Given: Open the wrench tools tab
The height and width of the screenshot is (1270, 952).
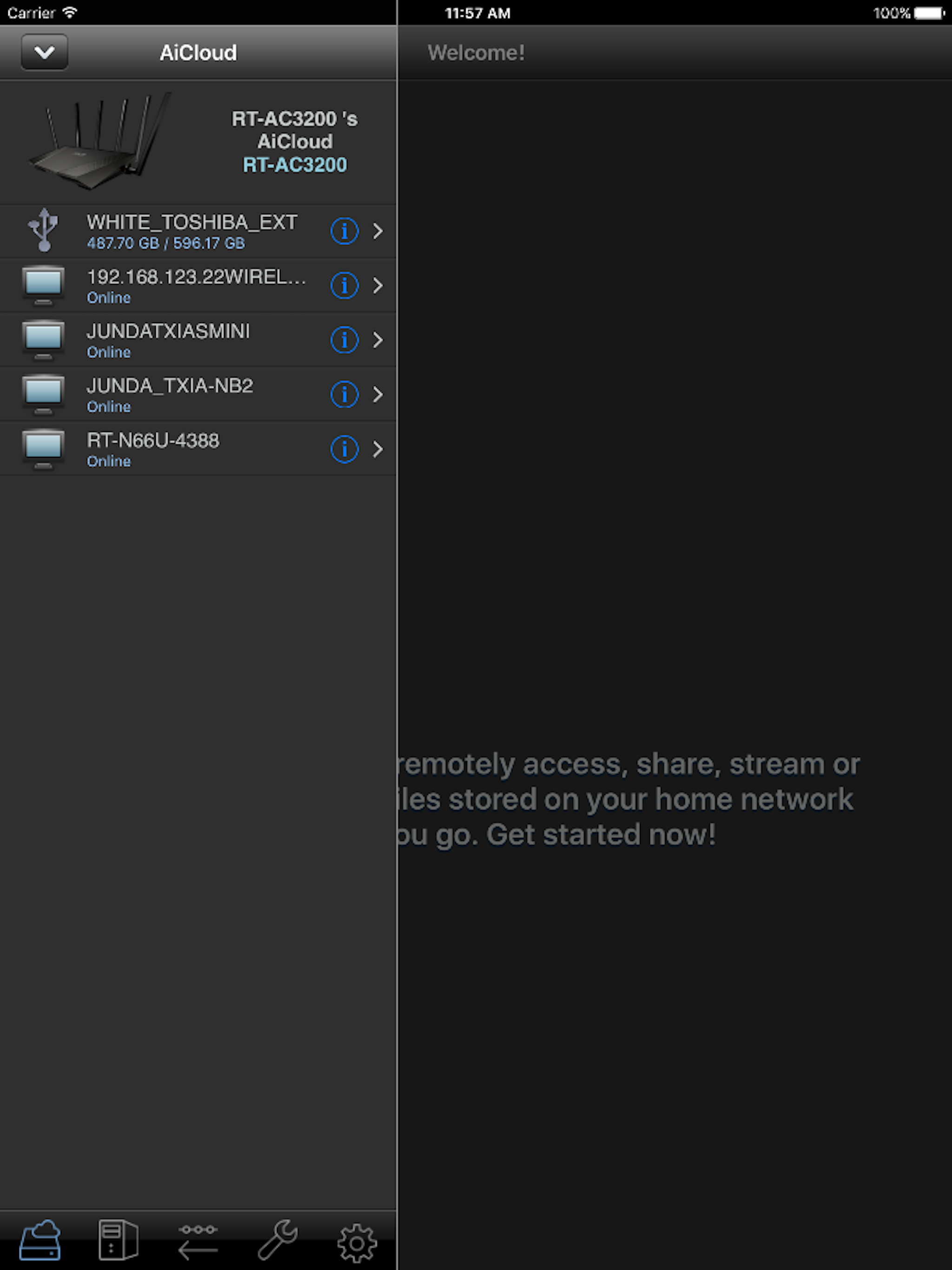Looking at the screenshot, I should [x=278, y=1240].
